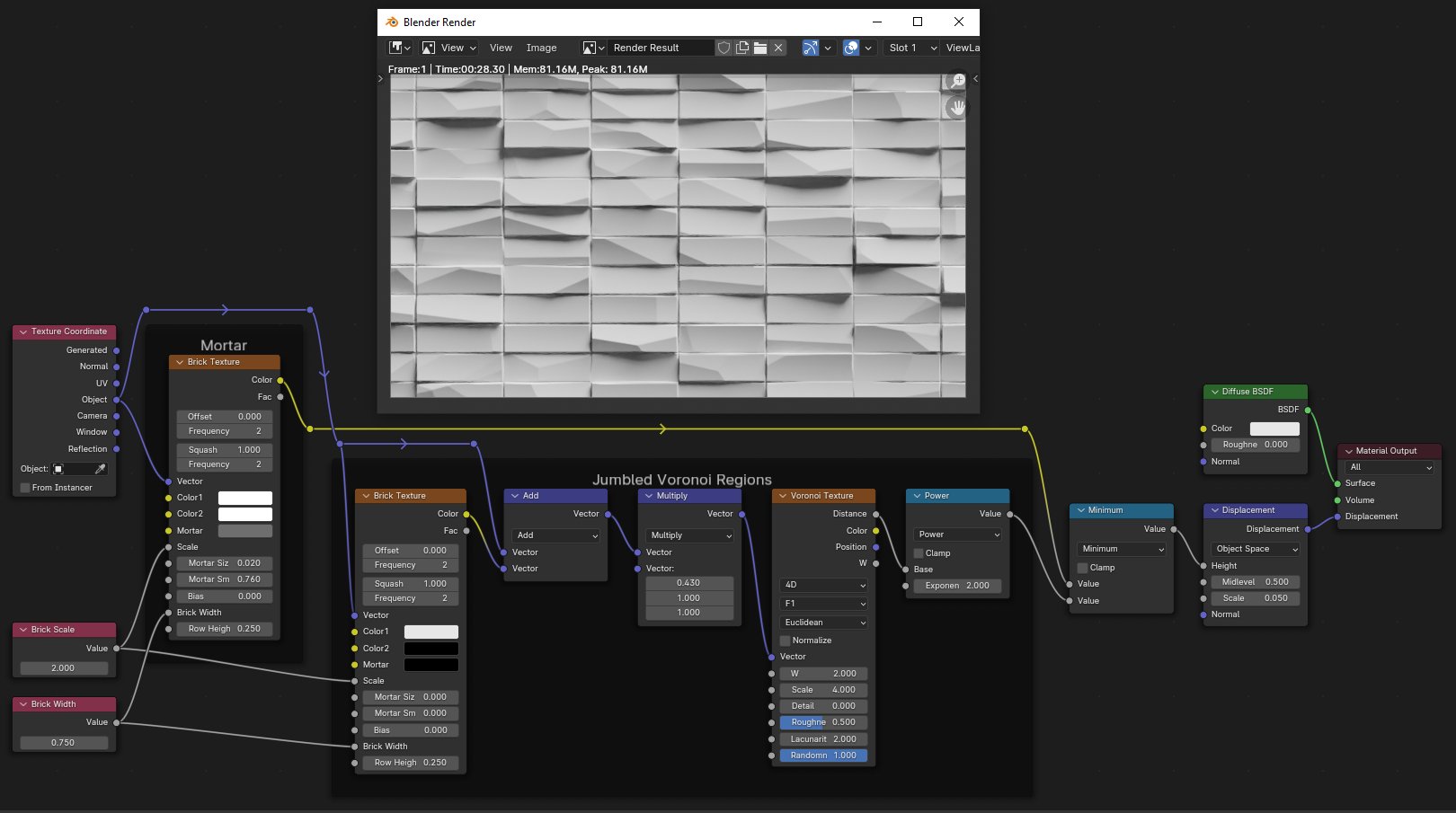Open the 4D dimensions dropdown
Screen dimensions: 1456x813
(823, 585)
